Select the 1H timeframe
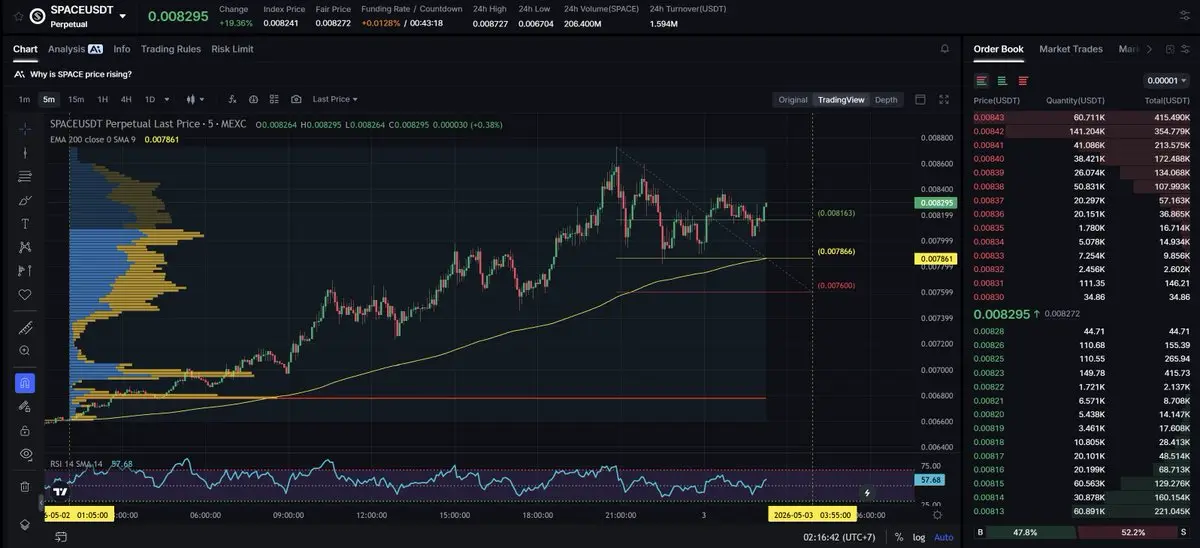This screenshot has height=548, width=1200. click(102, 100)
